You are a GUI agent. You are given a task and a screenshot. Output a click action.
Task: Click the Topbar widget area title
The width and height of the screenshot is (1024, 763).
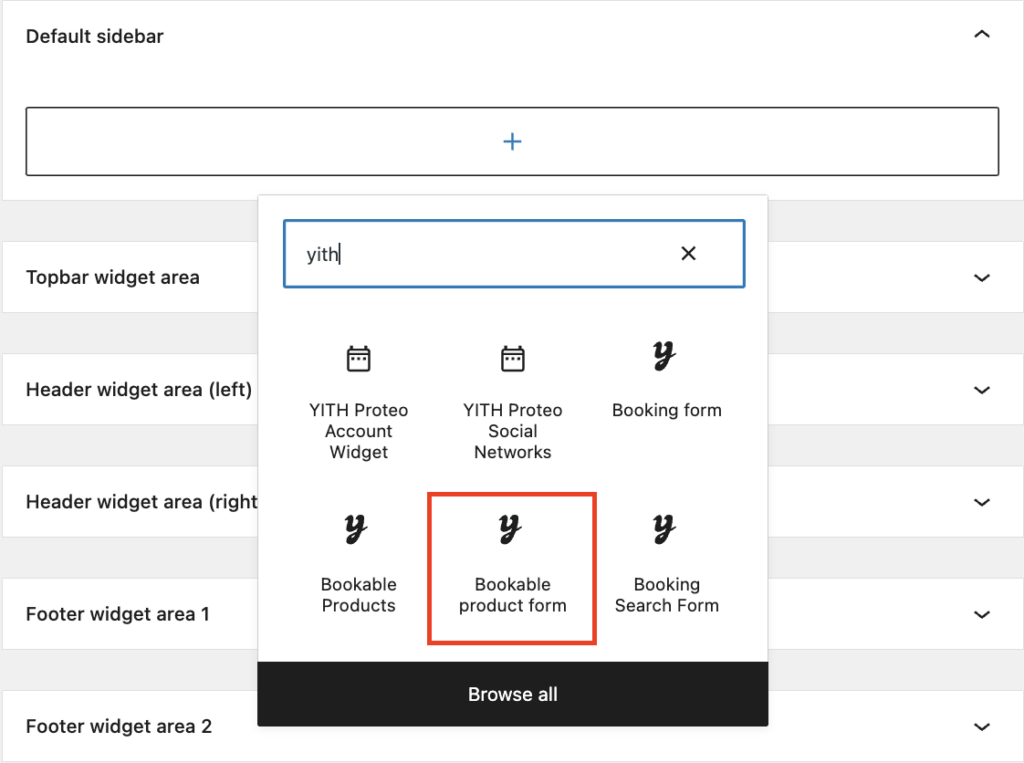pyautogui.click(x=112, y=278)
